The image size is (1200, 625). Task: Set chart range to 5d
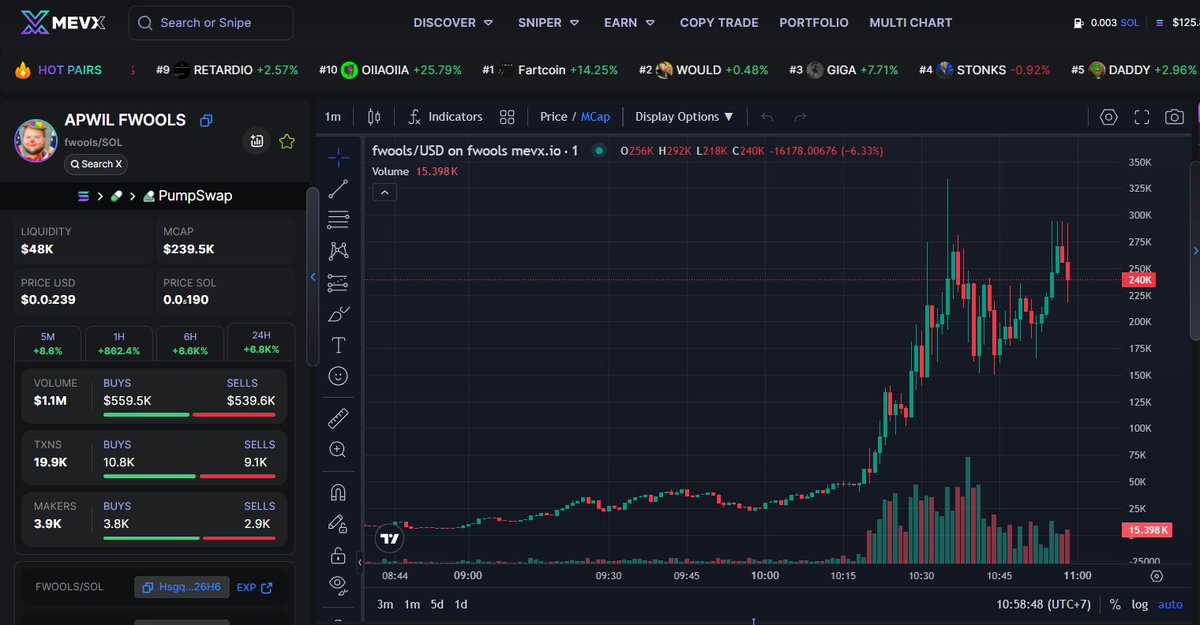(437, 604)
